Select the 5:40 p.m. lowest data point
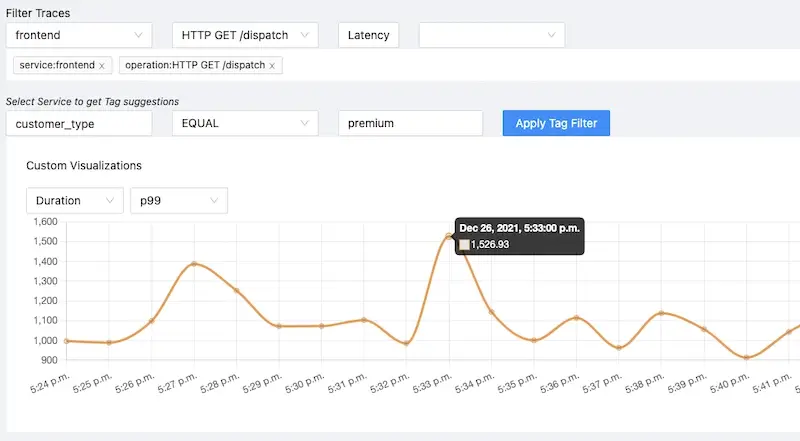Image resolution: width=800 pixels, height=441 pixels. (x=746, y=358)
